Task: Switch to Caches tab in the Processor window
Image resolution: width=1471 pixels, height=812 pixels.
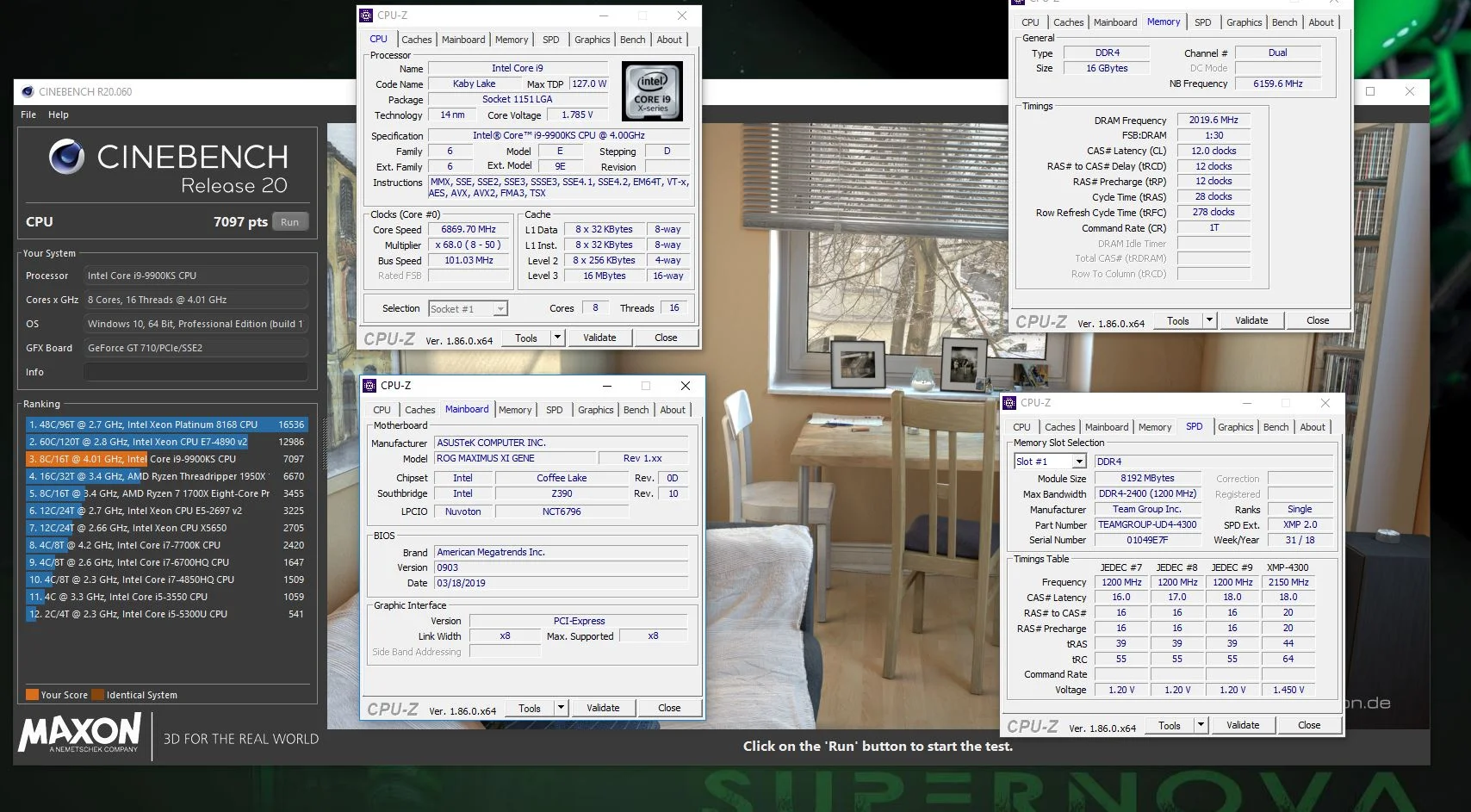Action: tap(417, 40)
